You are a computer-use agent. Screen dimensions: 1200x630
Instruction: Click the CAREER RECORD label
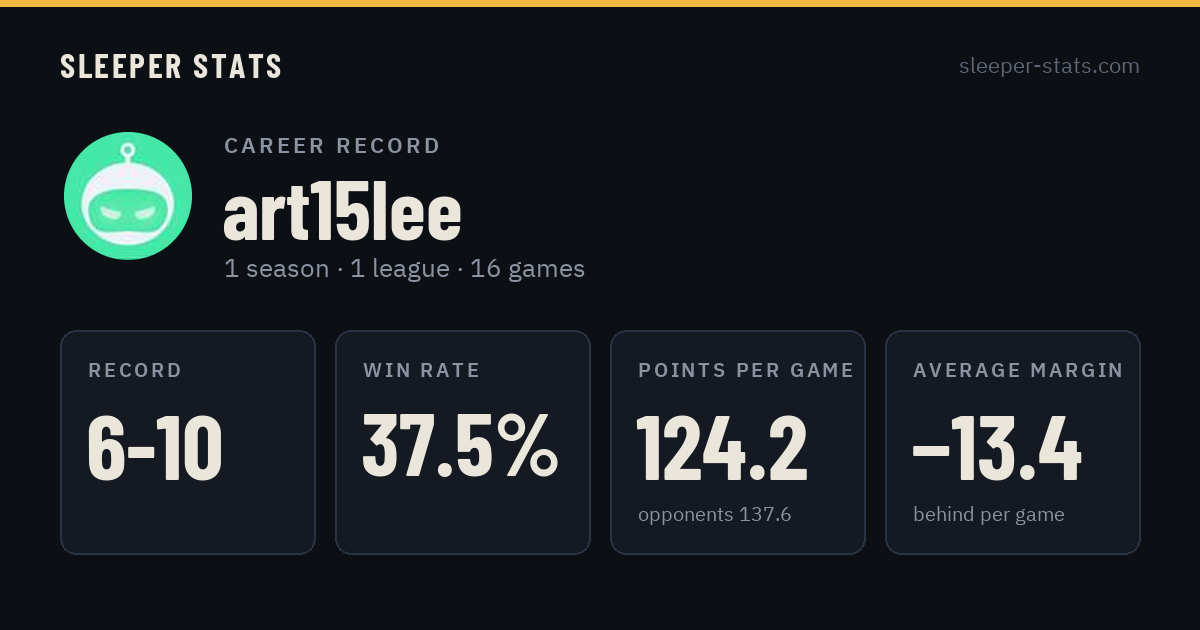[333, 146]
